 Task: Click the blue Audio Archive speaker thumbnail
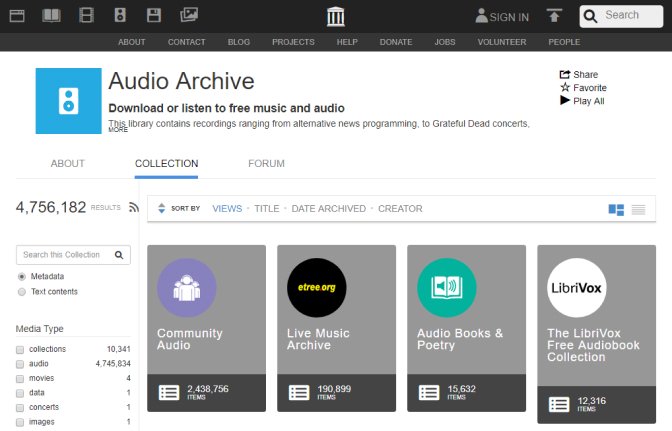[x=69, y=101]
